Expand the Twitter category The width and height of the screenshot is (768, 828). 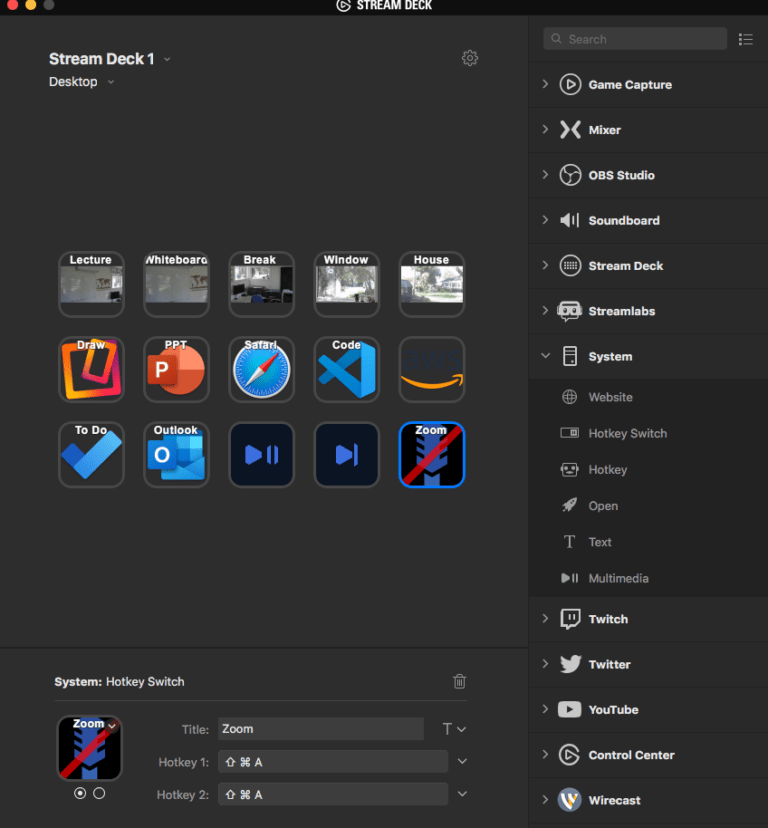(545, 664)
